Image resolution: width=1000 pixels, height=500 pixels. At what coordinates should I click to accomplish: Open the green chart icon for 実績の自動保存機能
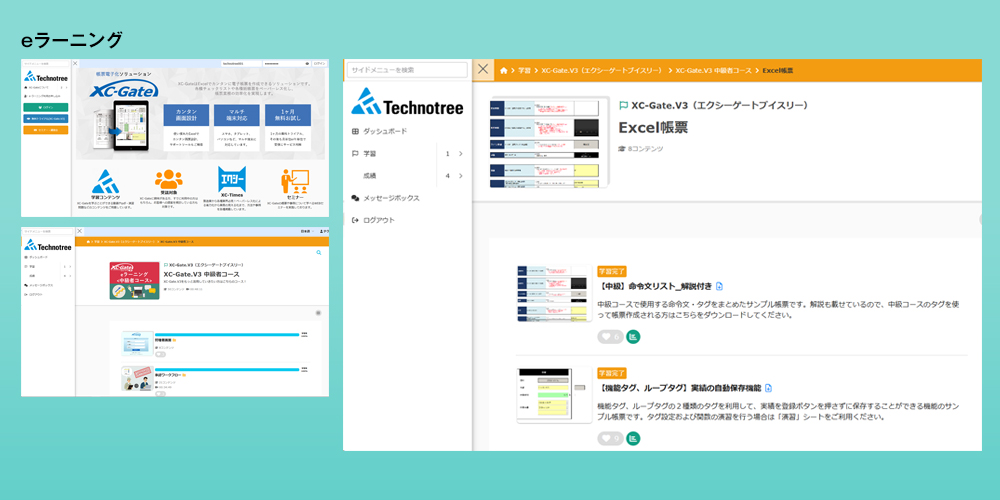(x=633, y=439)
